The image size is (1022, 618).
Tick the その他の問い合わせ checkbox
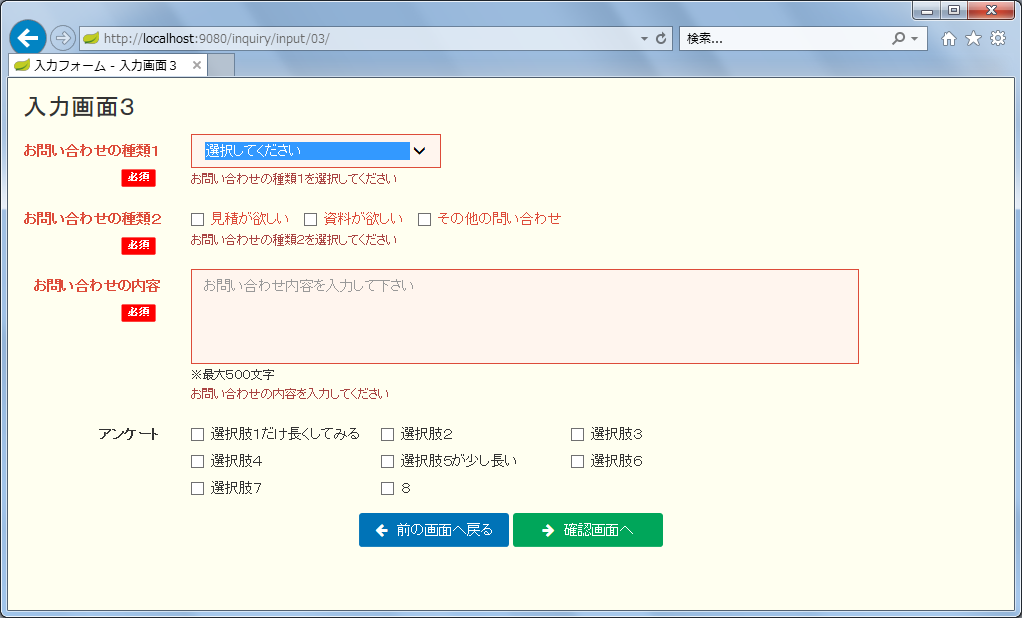point(424,219)
